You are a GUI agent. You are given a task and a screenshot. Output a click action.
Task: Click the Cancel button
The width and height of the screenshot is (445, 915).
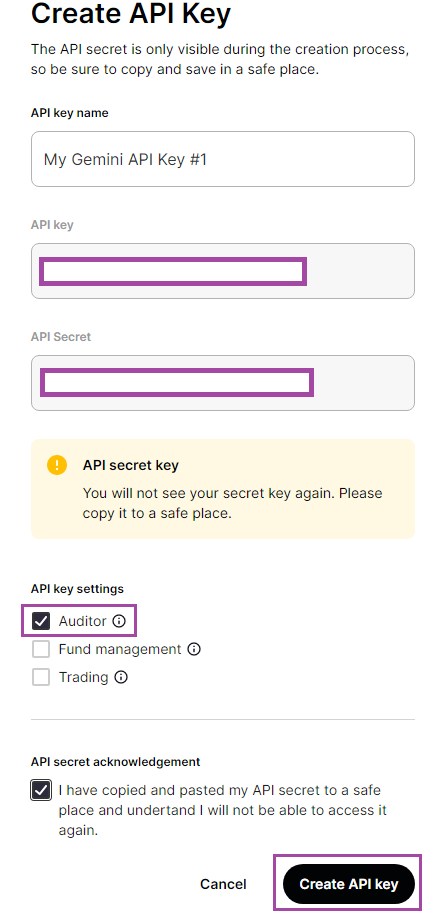pyautogui.click(x=223, y=884)
